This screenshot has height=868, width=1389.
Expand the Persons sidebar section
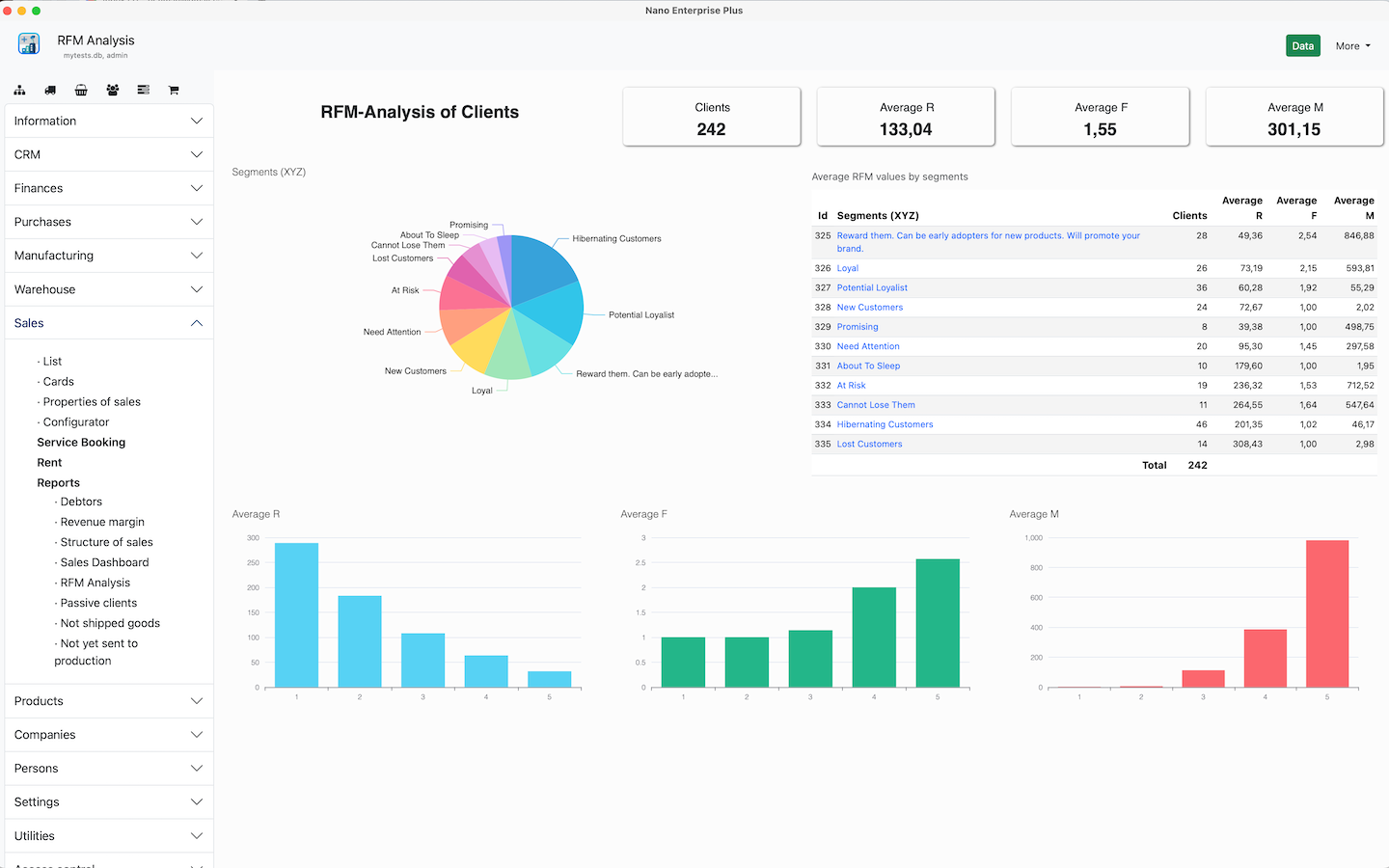(109, 769)
